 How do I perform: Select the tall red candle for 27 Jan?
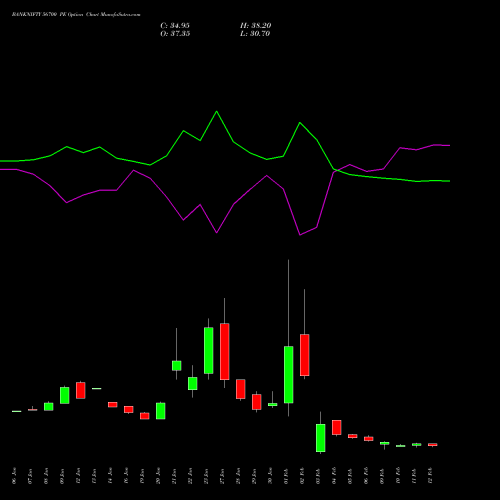pos(225,351)
